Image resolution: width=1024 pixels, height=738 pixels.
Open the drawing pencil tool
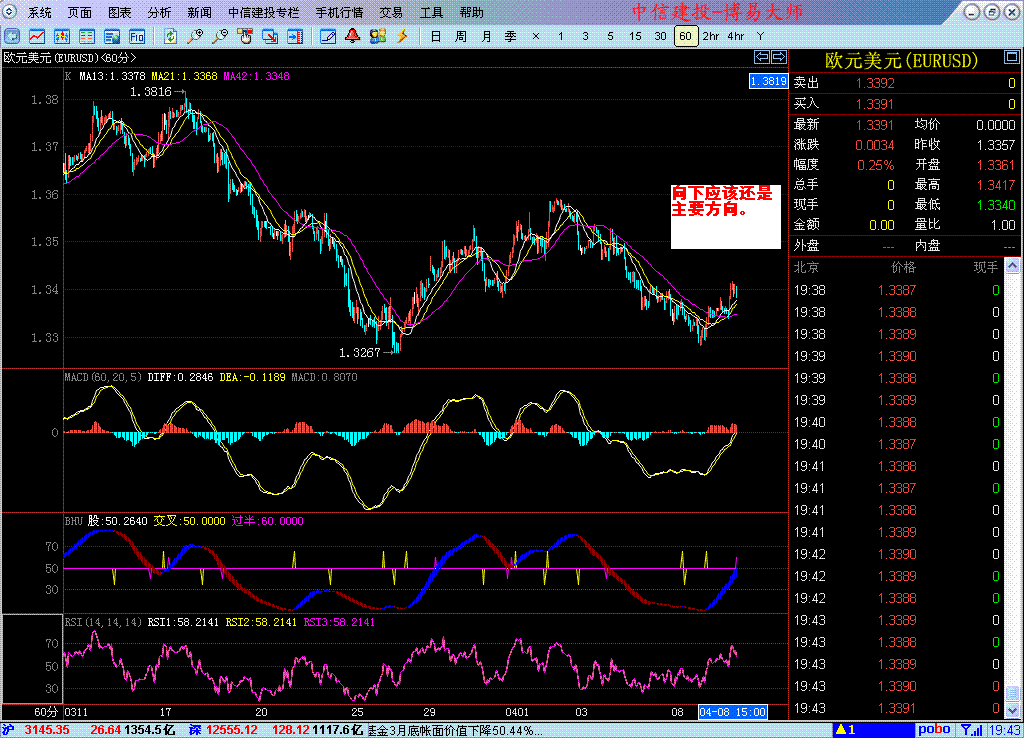pos(328,37)
